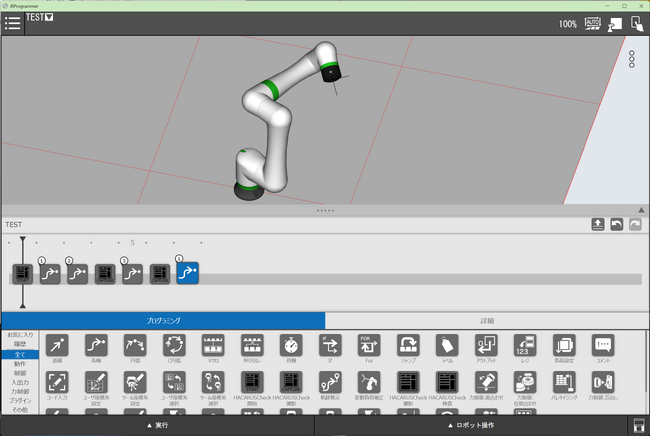Expand the 実行 panel at the bottom

(157, 426)
